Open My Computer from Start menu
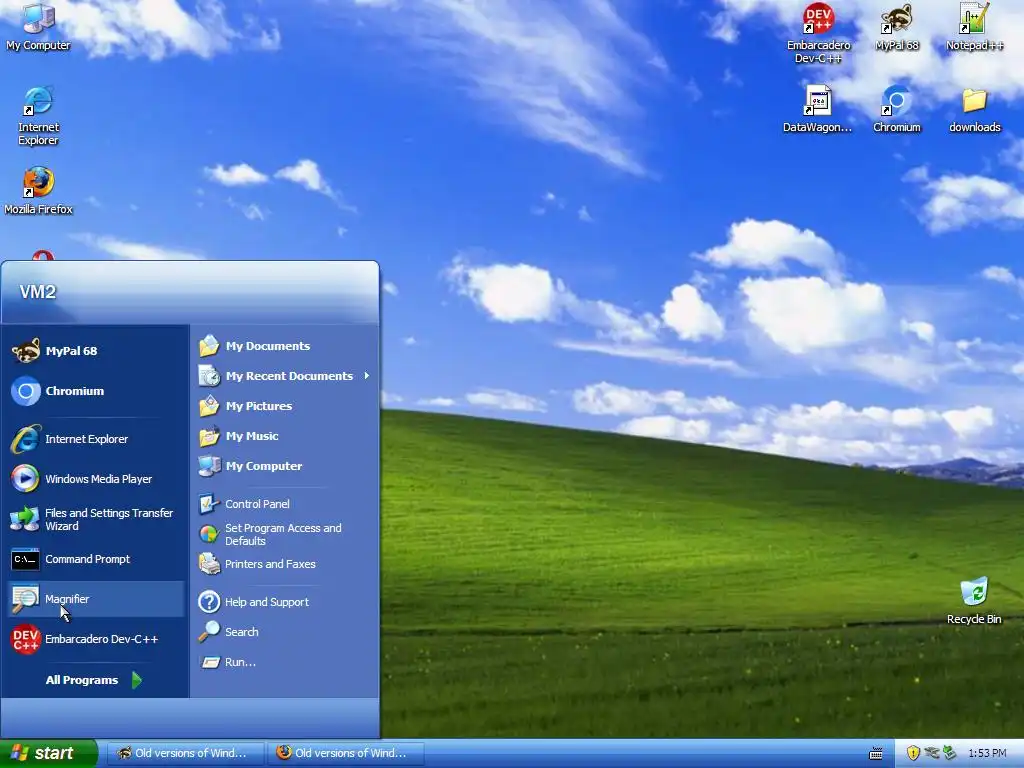1024x768 pixels. coord(285,466)
